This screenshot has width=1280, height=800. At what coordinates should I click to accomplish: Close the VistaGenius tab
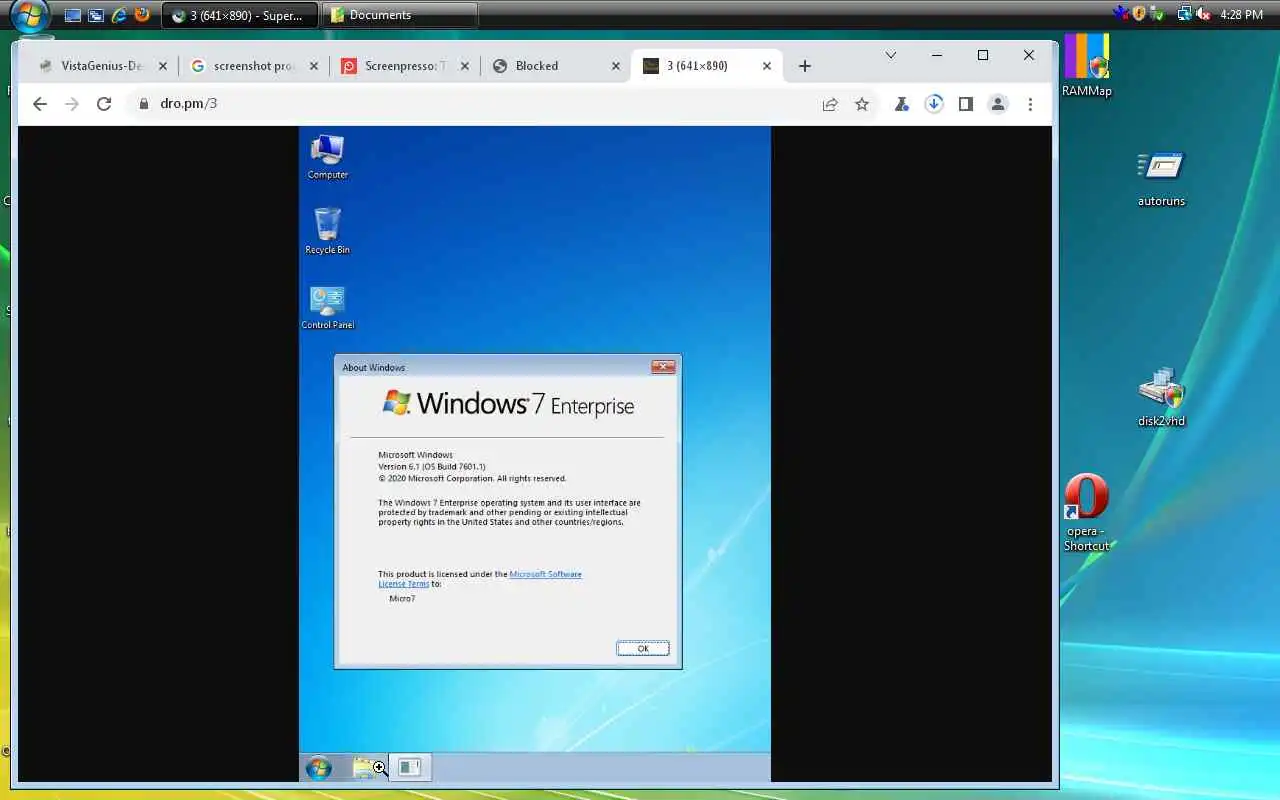[x=163, y=66]
